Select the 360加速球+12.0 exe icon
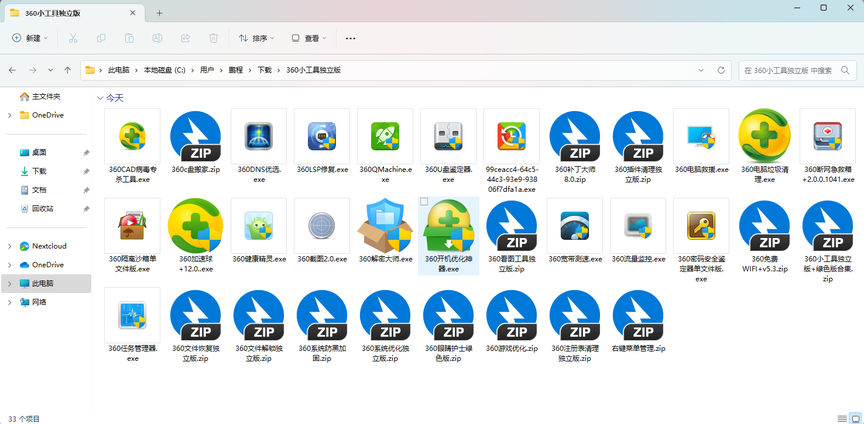The height and width of the screenshot is (424, 864). tap(196, 226)
